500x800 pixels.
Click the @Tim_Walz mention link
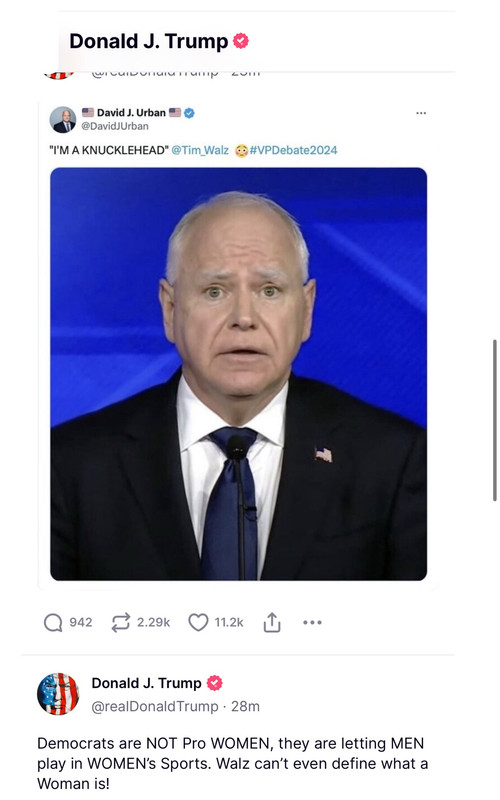coord(200,150)
